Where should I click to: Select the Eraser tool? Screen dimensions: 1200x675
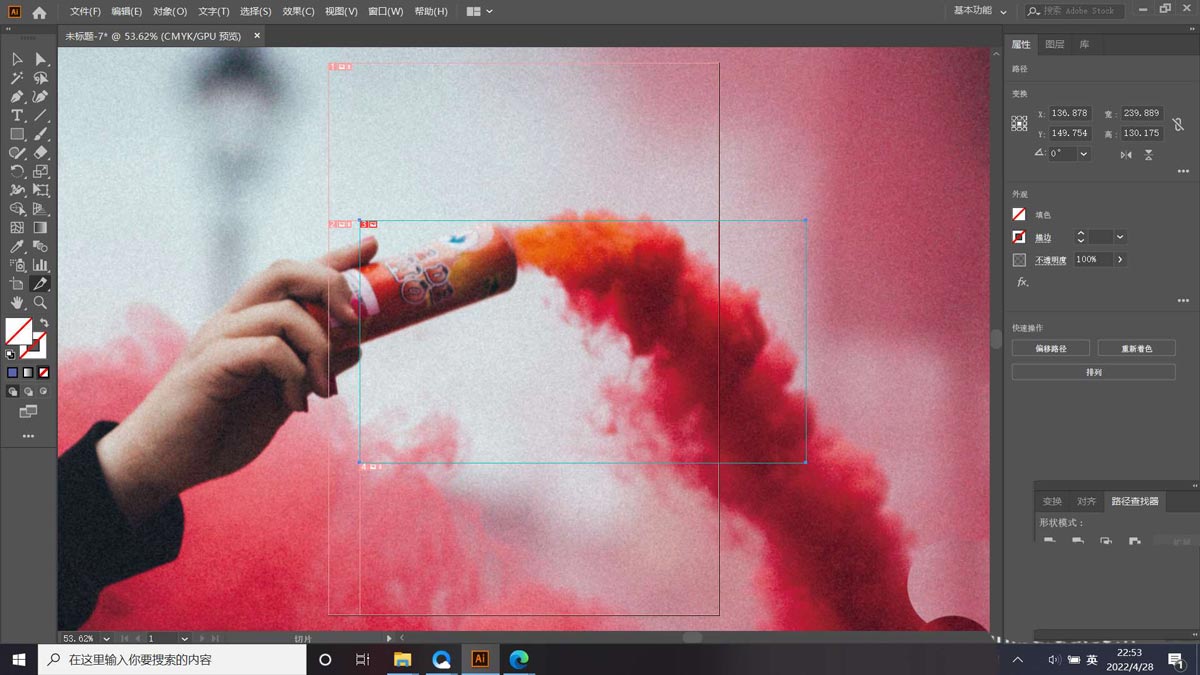point(40,153)
